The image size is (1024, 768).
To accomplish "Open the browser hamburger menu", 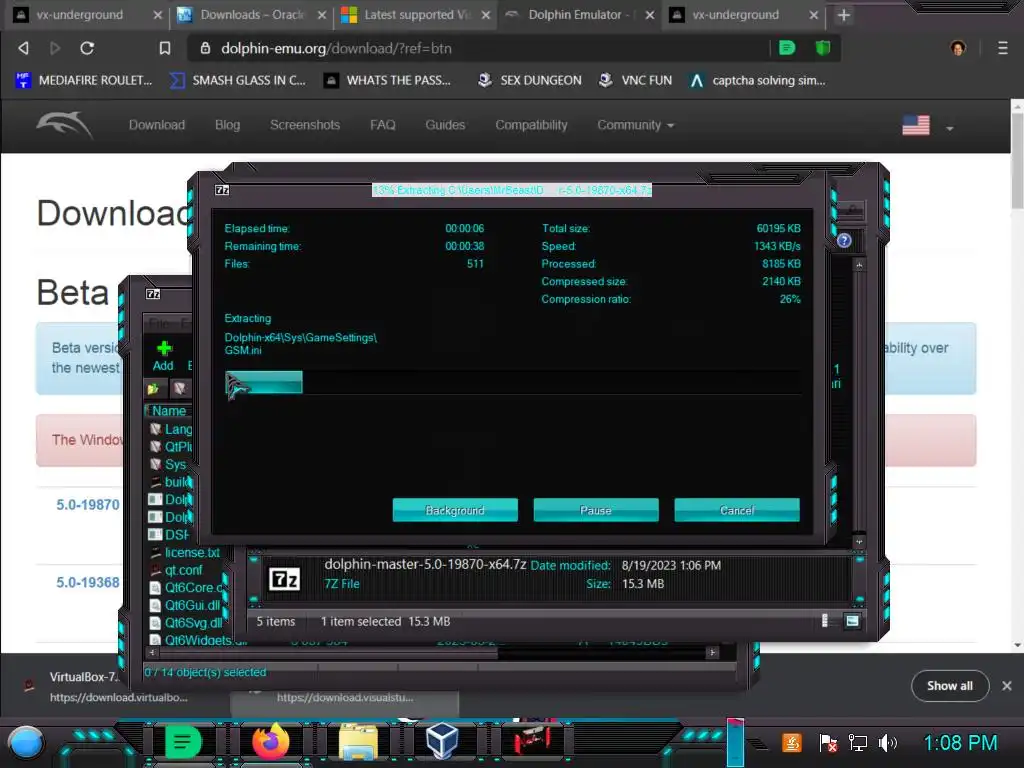I will click(1003, 48).
